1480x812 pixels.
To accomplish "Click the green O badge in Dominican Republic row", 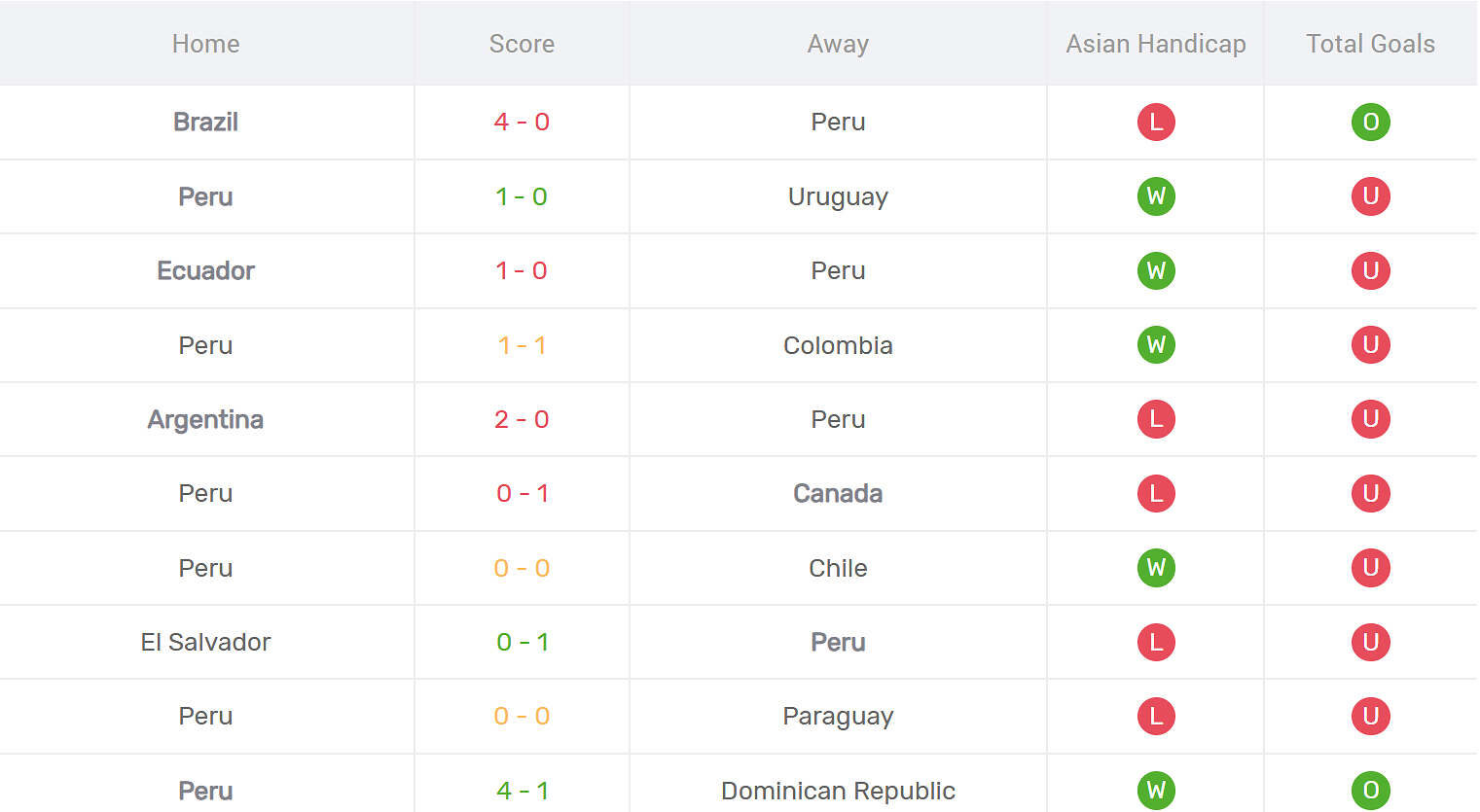I will tap(1370, 791).
